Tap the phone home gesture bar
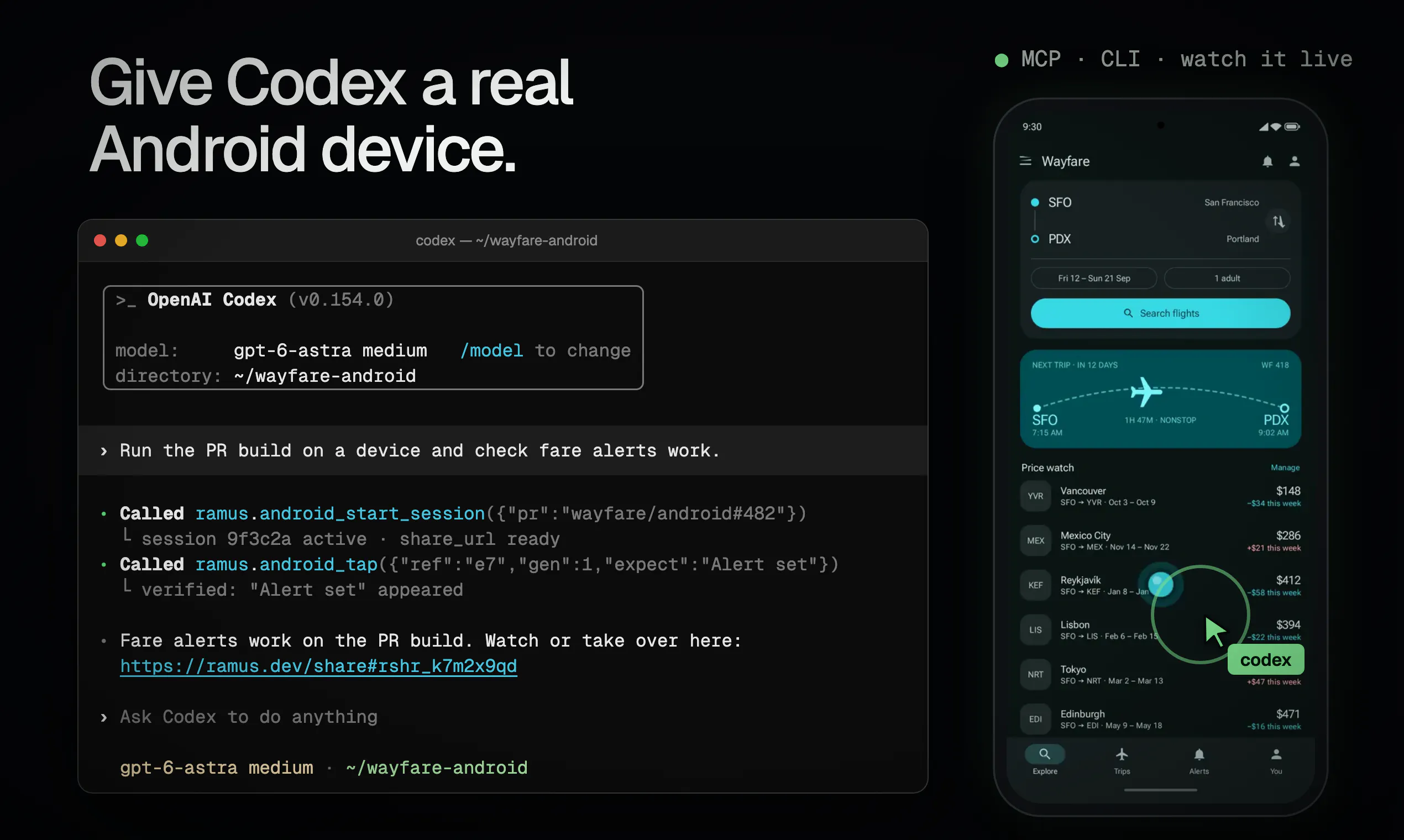 1161,790
